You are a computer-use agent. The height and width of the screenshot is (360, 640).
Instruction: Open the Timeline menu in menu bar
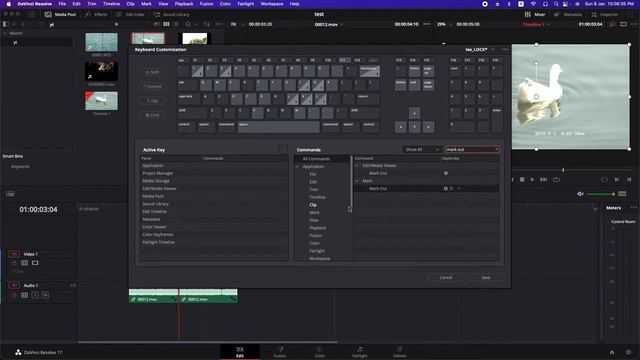[x=111, y=4]
